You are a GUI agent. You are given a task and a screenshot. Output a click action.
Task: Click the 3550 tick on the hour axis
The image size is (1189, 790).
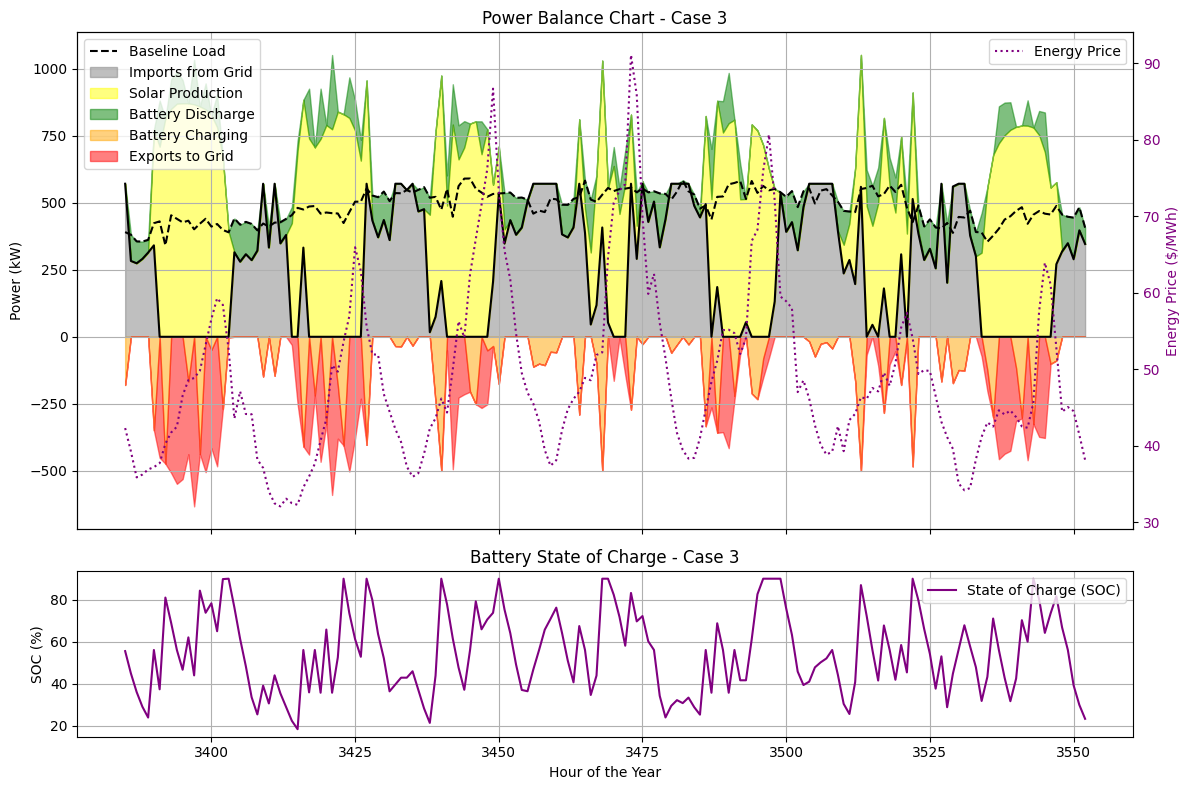[1074, 753]
